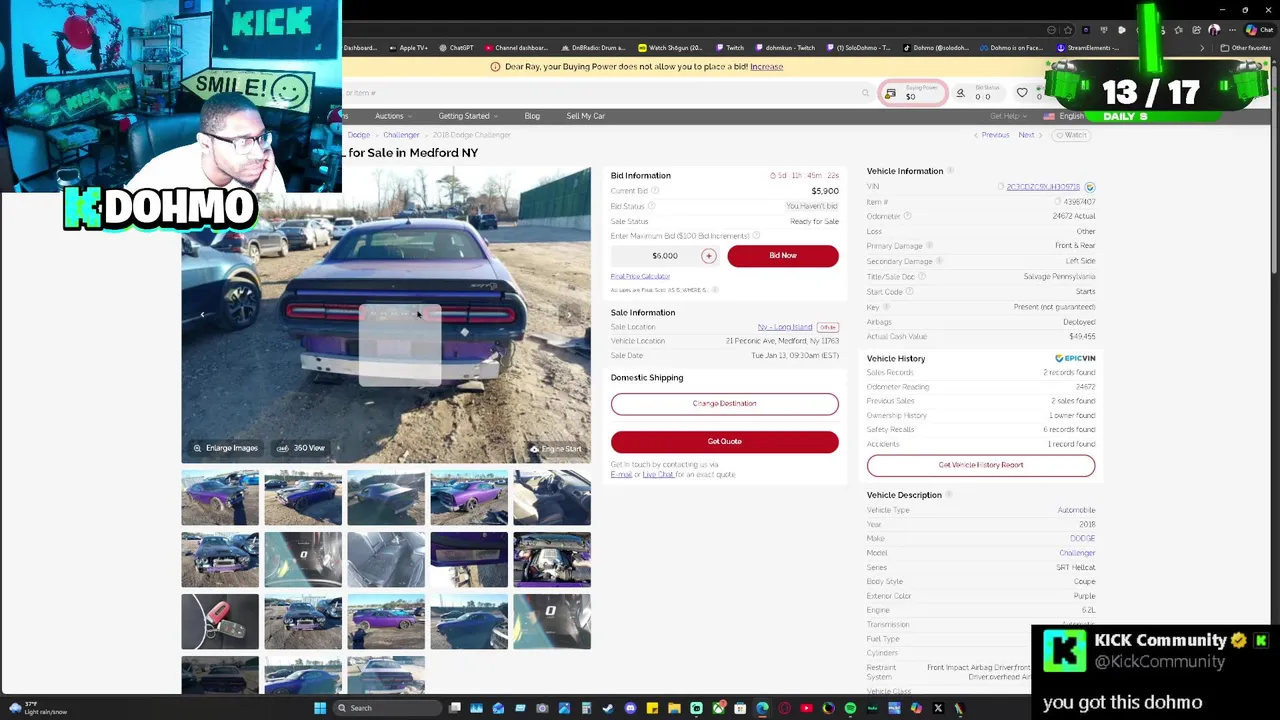Copy the VIN using the copy icon
Screen dimensions: 1280x720
[1000, 187]
